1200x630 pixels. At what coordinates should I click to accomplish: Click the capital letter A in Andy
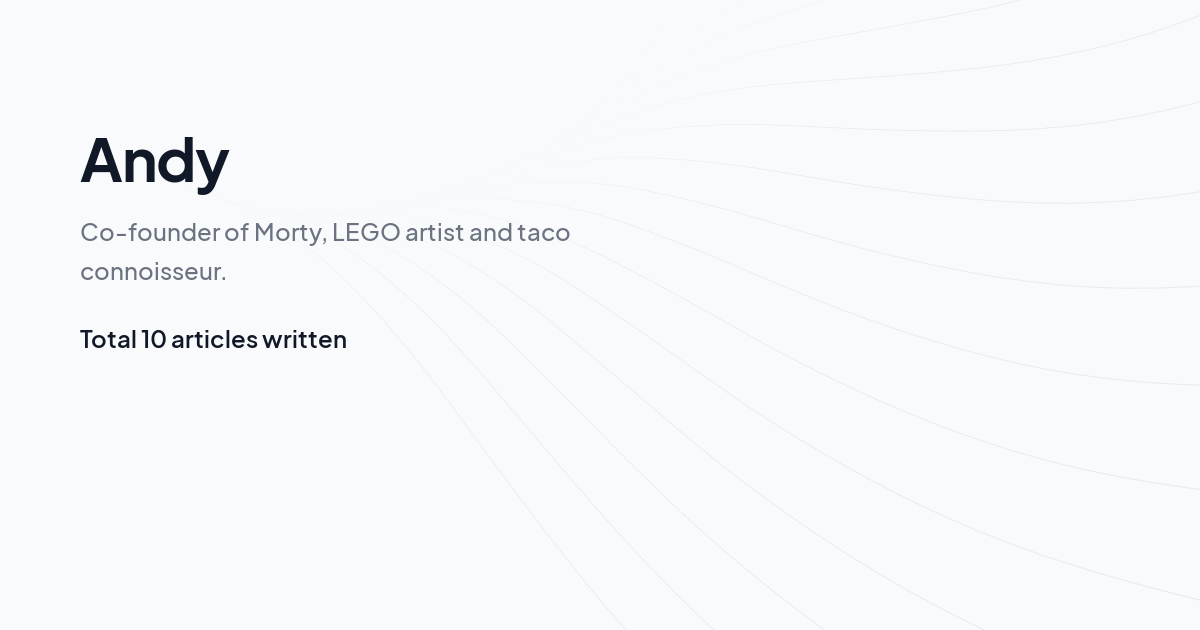101,160
